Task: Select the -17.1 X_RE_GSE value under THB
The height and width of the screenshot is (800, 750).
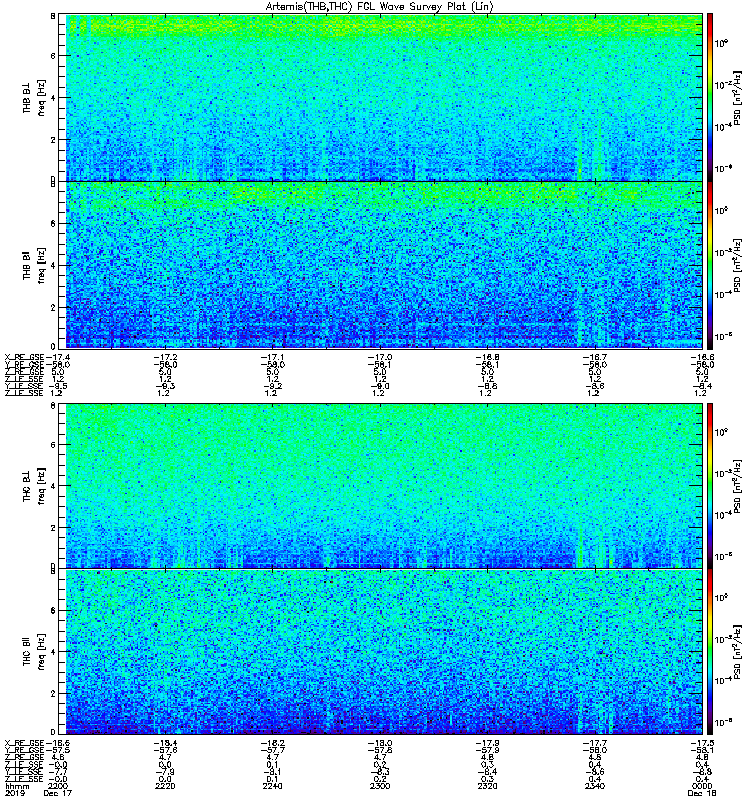Action: coord(272,357)
